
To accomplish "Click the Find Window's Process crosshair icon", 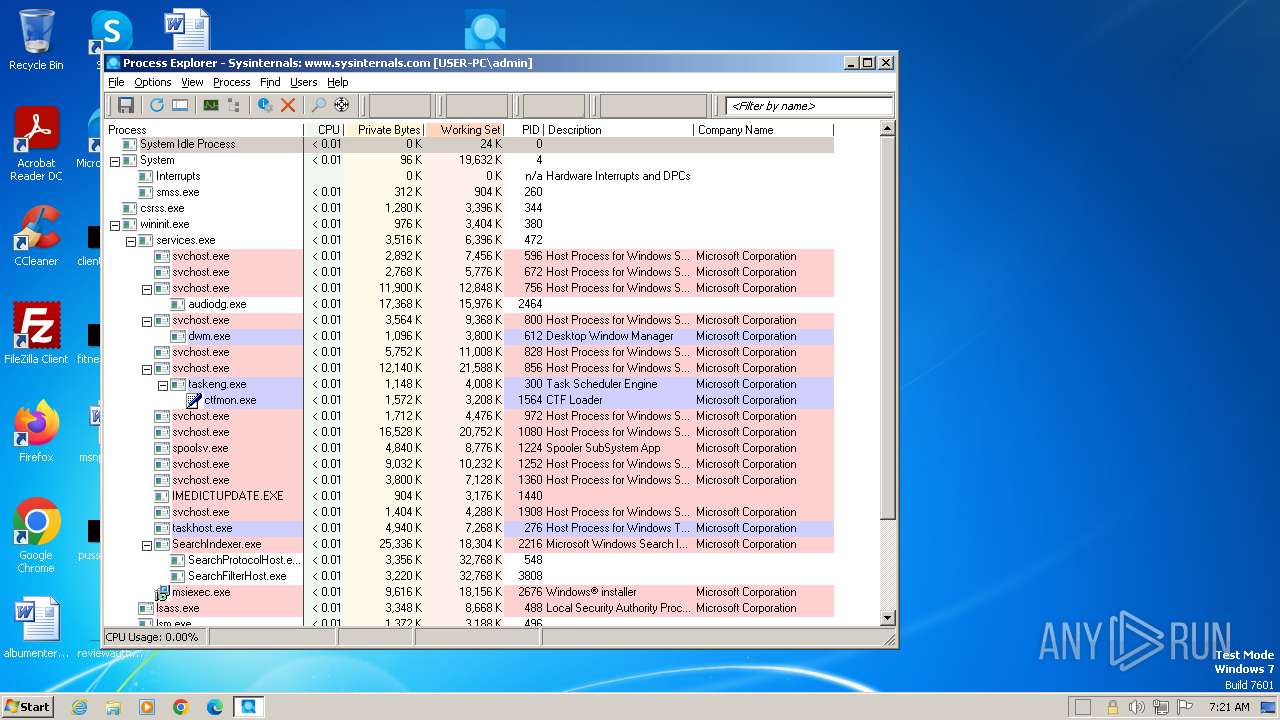I will [x=342, y=105].
